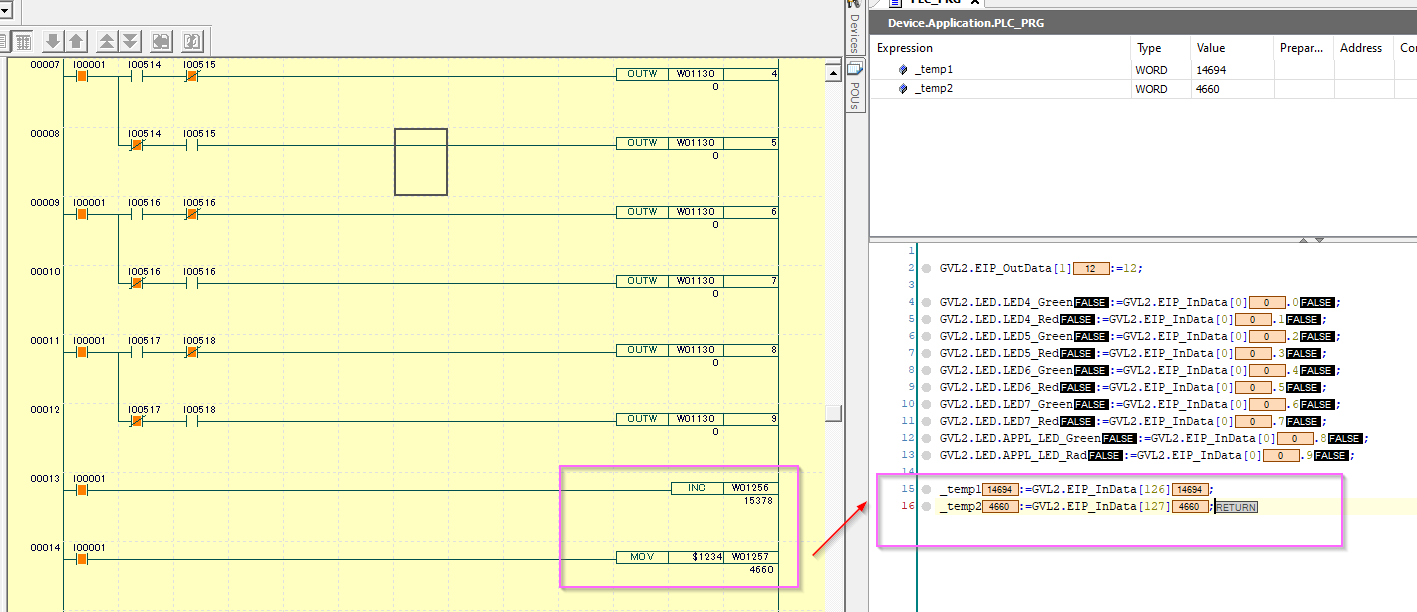Toggle breakpoint dot on _temp1 assignment line
Viewport: 1417px width, 612px height.
(x=926, y=490)
